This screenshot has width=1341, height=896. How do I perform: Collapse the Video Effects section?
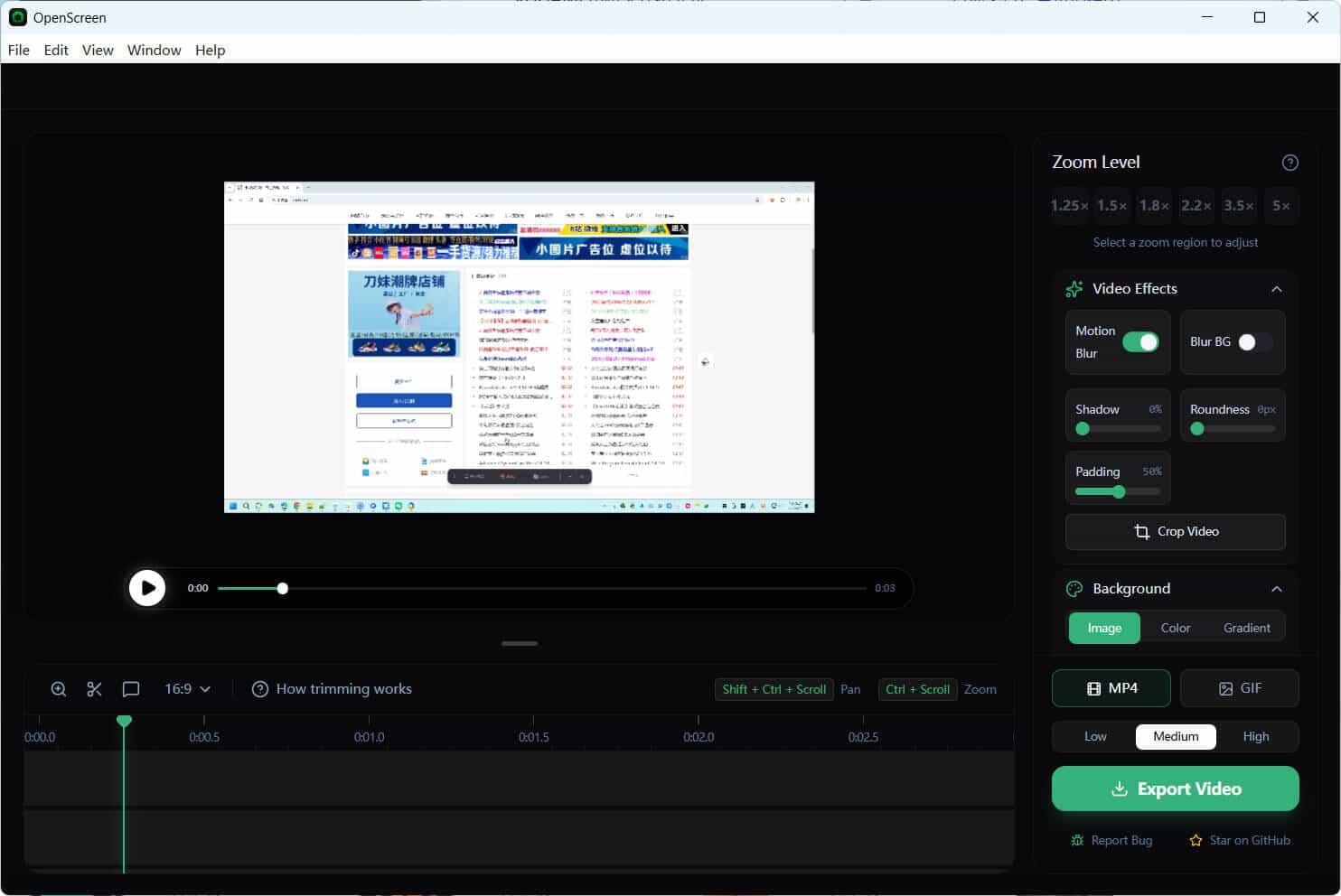(x=1277, y=288)
